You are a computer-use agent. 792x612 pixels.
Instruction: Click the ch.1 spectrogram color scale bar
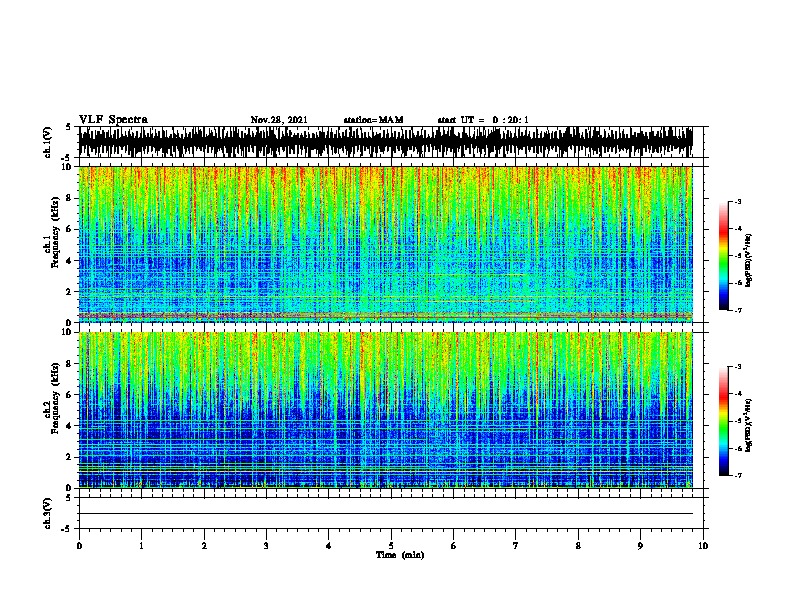[724, 256]
